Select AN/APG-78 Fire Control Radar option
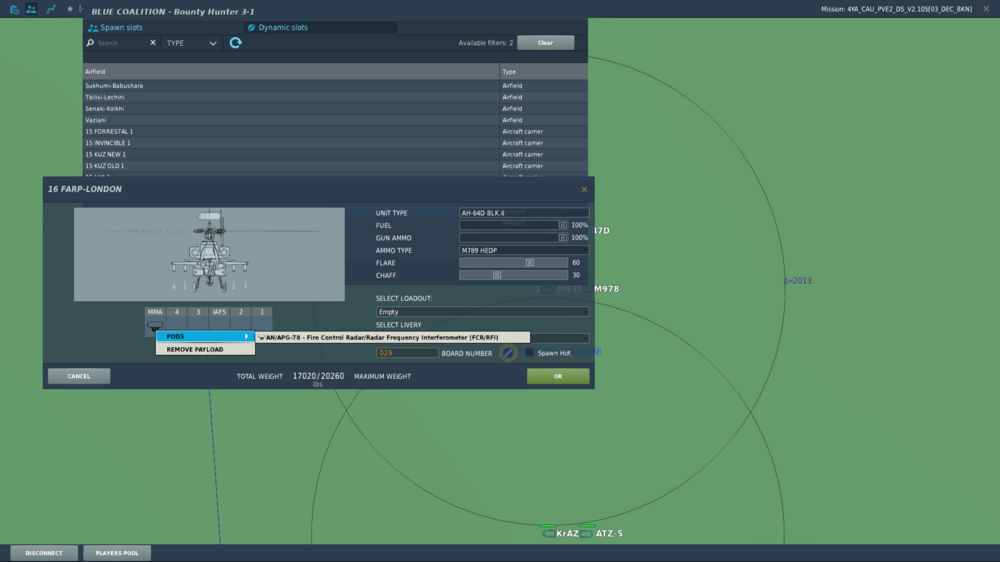 (393, 337)
